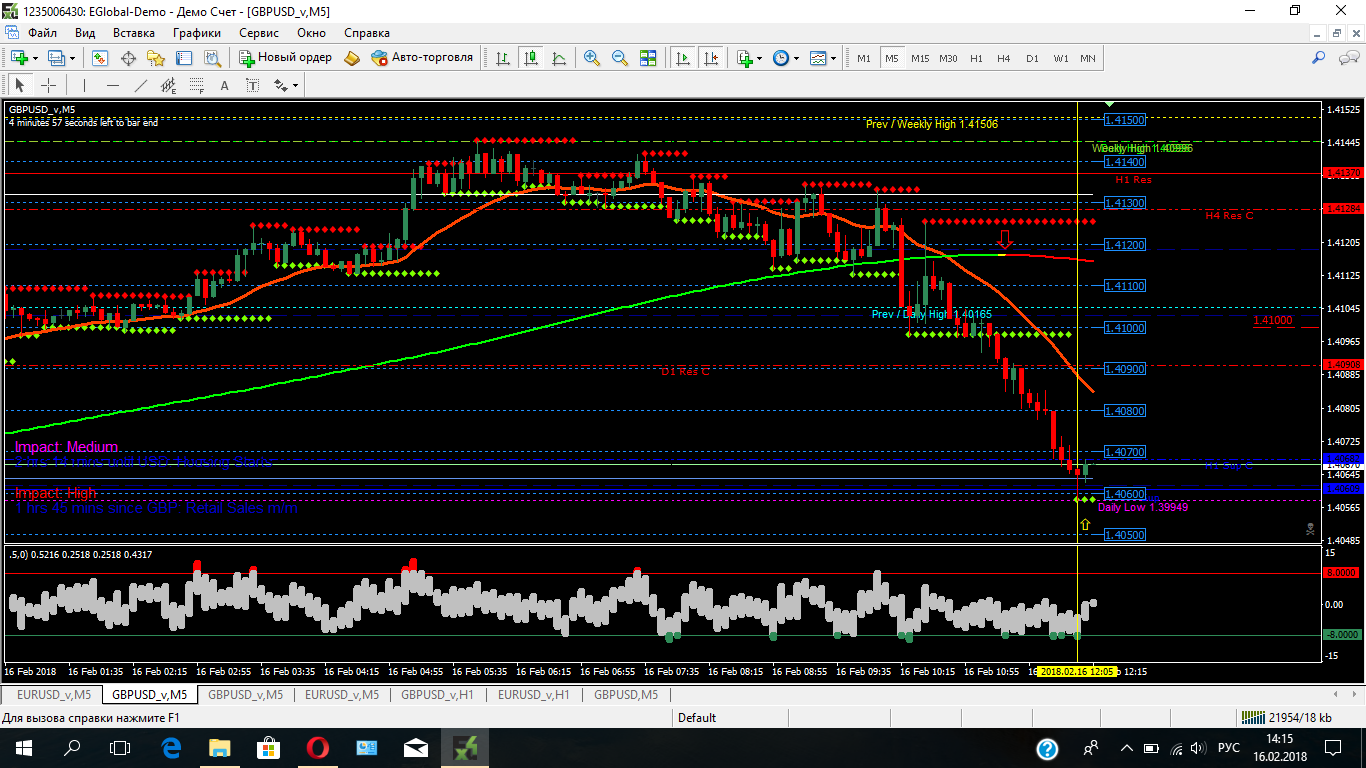Select the horizontal line drawing tool
Image resolution: width=1366 pixels, height=768 pixels.
click(113, 85)
